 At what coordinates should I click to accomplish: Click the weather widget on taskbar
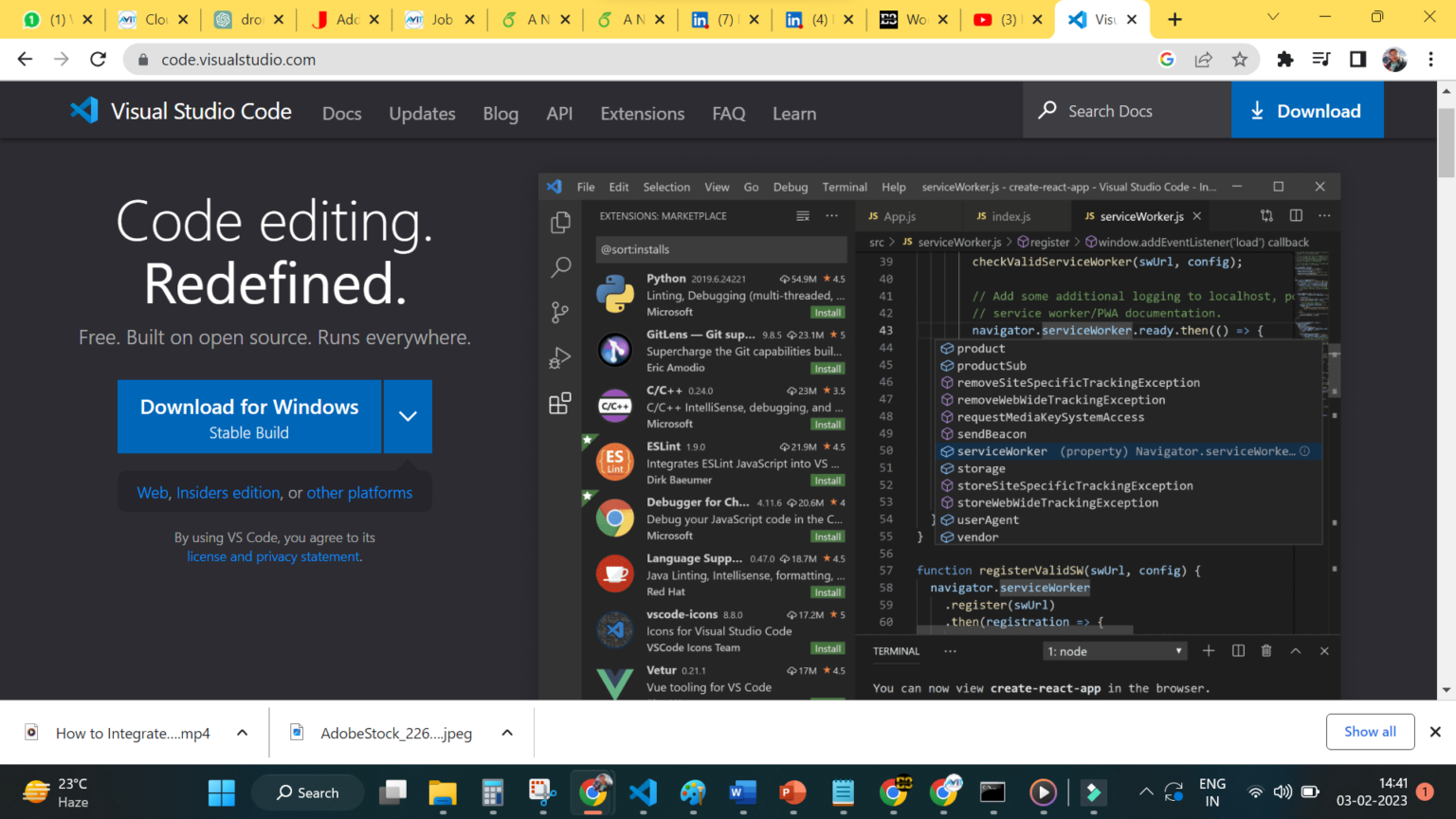point(57,792)
